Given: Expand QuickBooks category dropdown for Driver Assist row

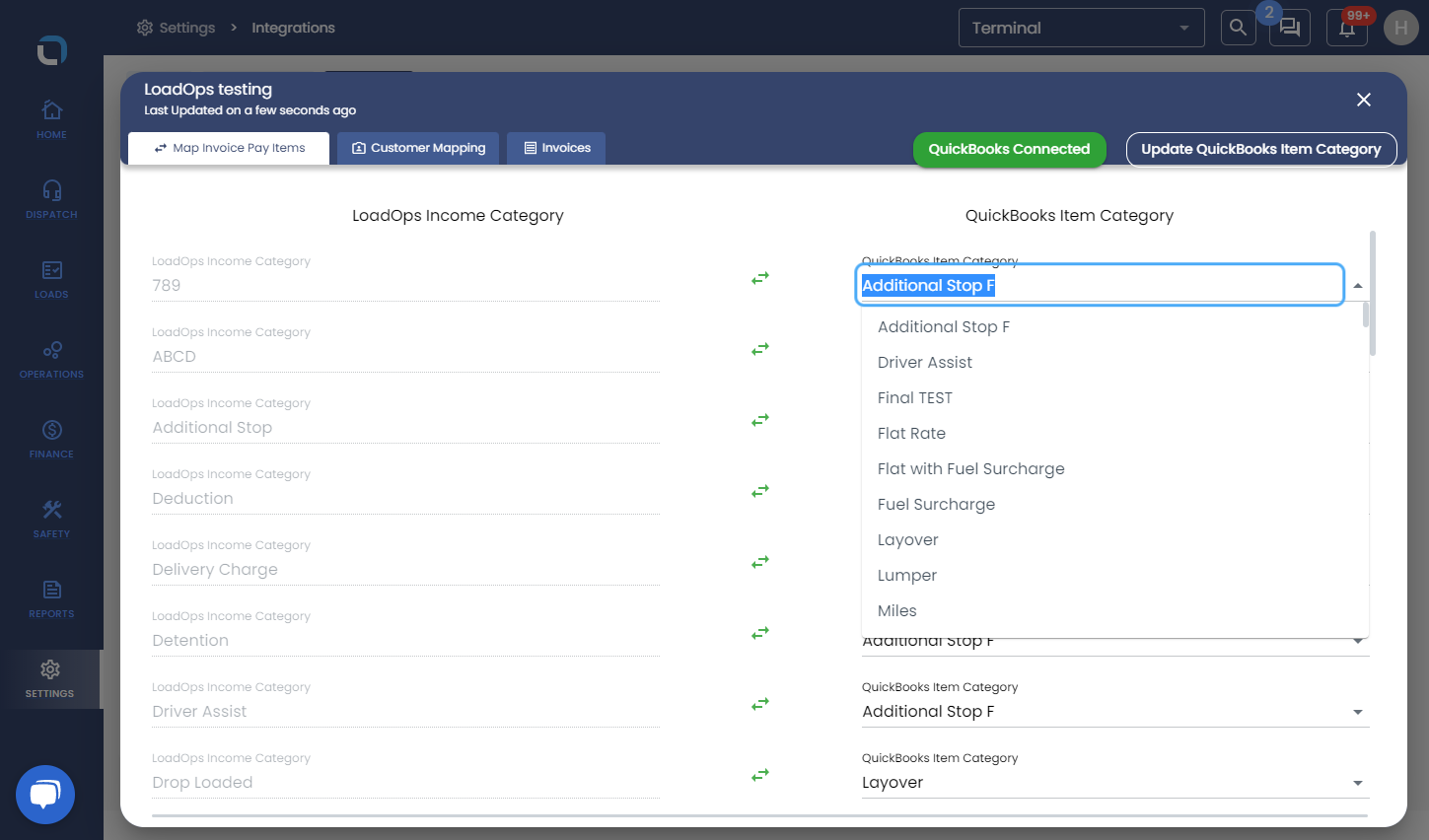Looking at the screenshot, I should (1358, 712).
